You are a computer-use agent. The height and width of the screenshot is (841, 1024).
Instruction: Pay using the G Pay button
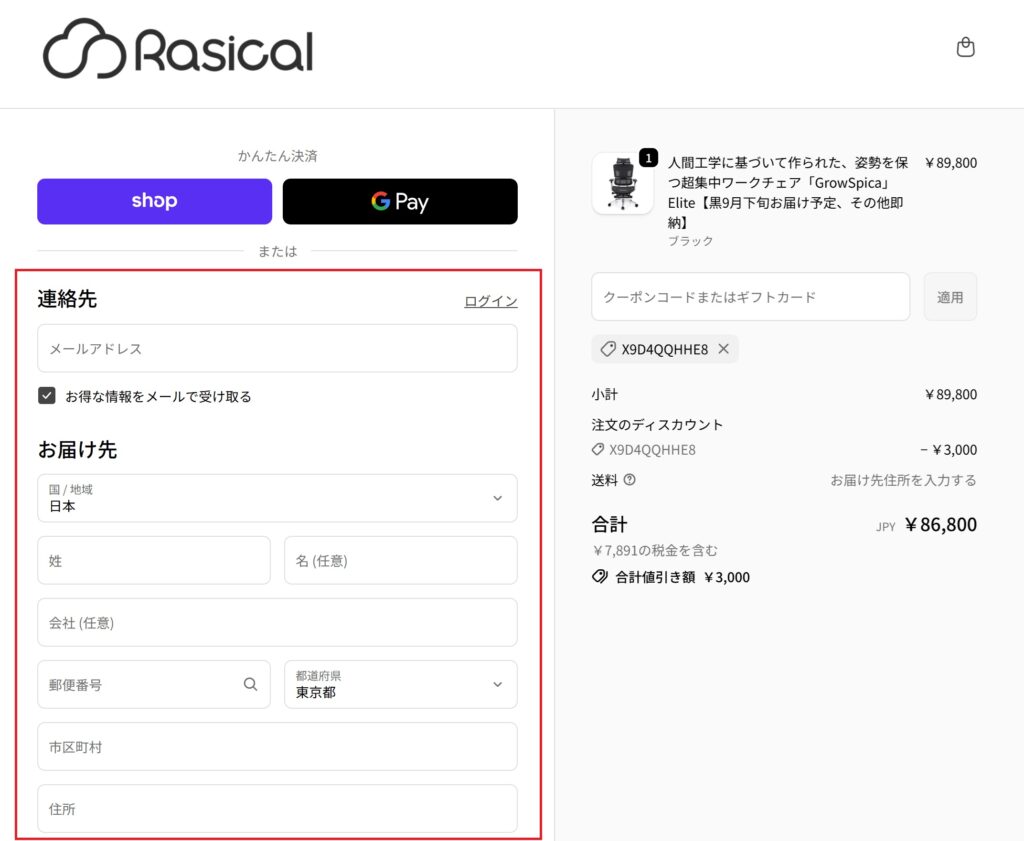click(400, 201)
